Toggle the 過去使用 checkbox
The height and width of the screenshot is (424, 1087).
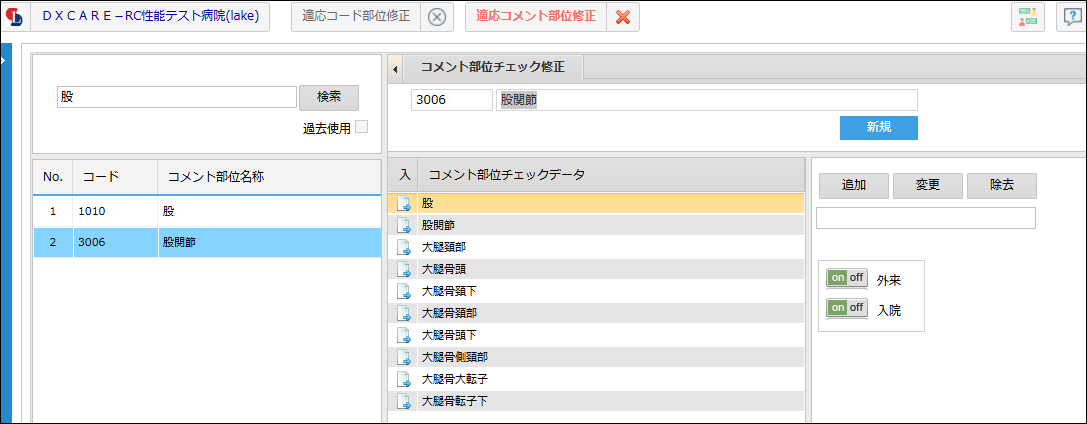(361, 127)
